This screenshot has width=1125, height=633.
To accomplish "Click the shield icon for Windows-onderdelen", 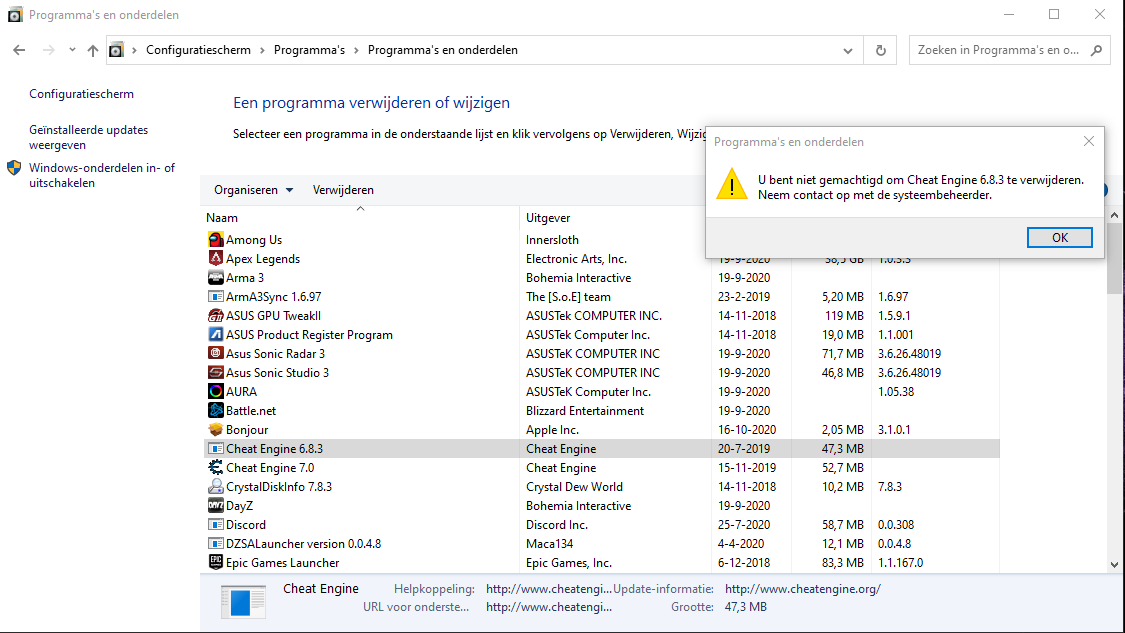I will pos(14,168).
